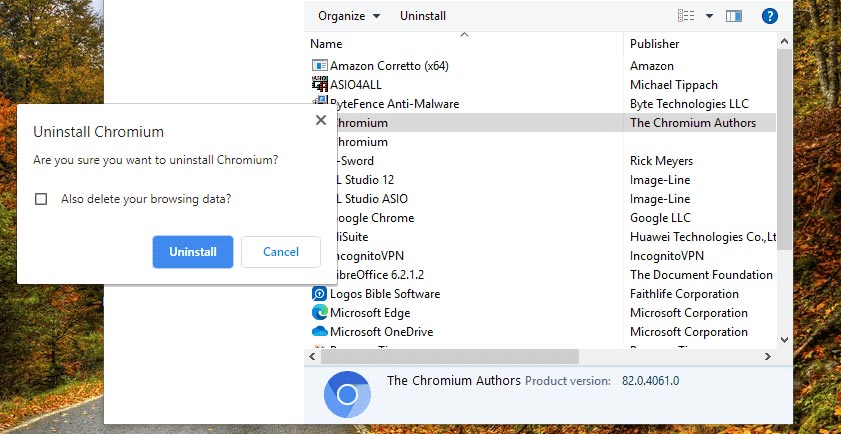Close the Uninstall Chromium dialog with X

tap(321, 120)
